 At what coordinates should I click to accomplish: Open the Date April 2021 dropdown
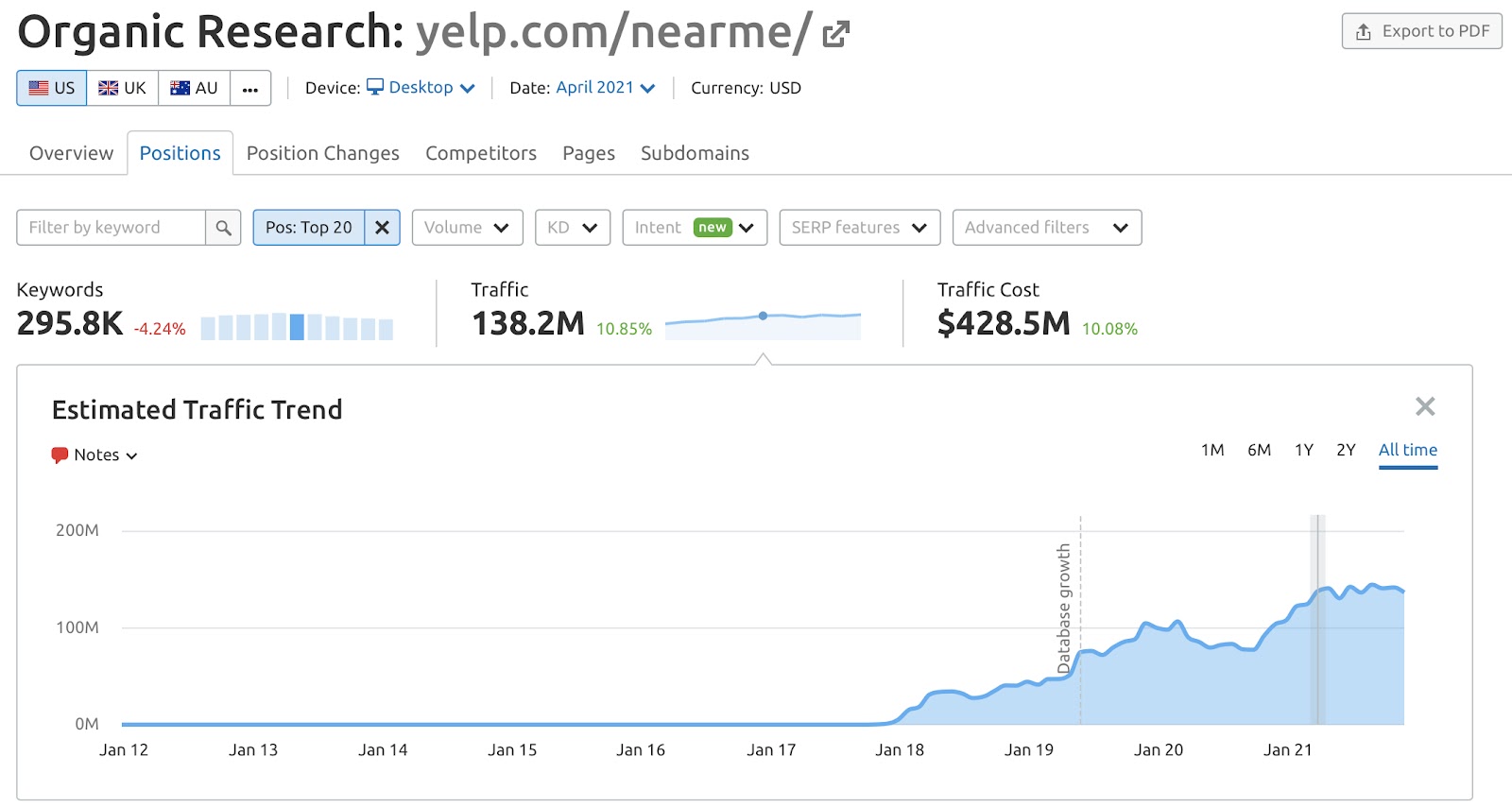point(606,88)
